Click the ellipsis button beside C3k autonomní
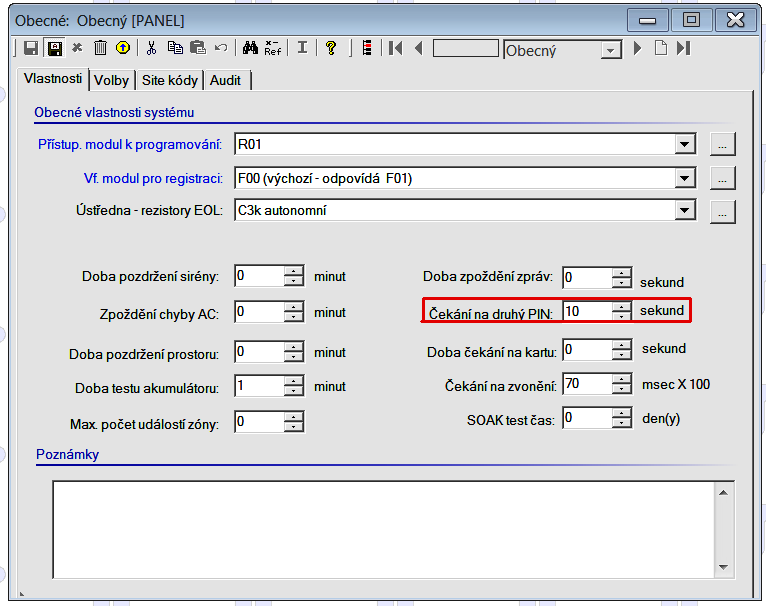Screen dimensions: 766x606 (x=722, y=211)
